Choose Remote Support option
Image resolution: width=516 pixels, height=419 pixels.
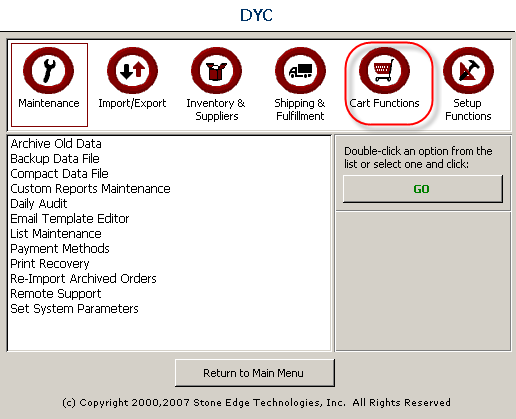click(x=56, y=294)
